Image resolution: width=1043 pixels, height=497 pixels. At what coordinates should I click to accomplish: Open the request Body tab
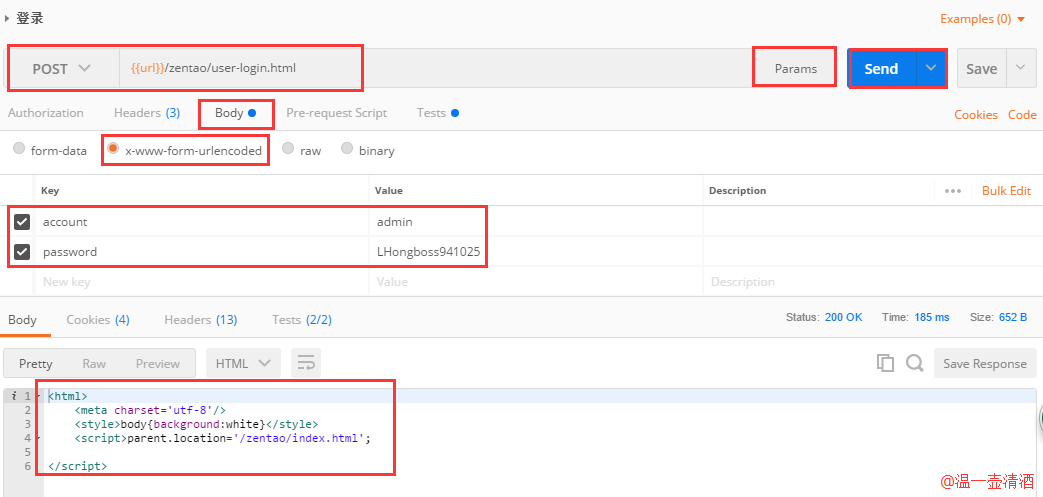pos(235,113)
